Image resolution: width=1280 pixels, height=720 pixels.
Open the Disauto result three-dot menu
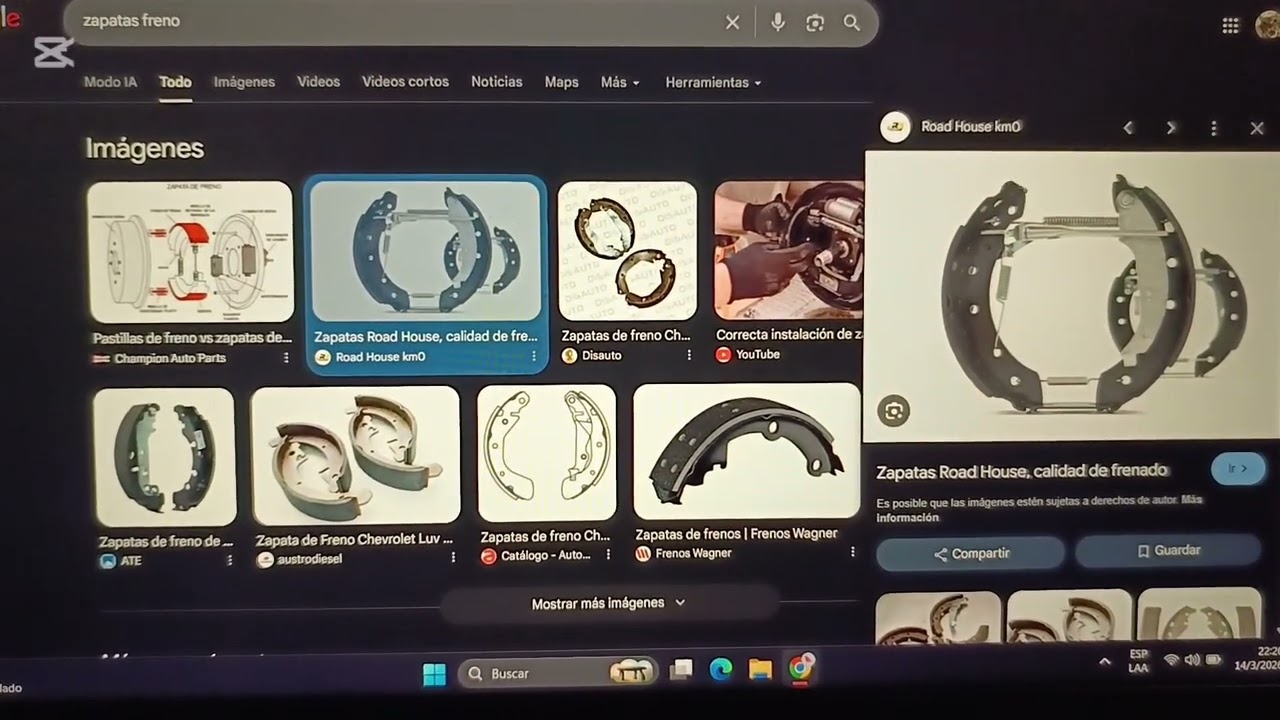coord(689,355)
